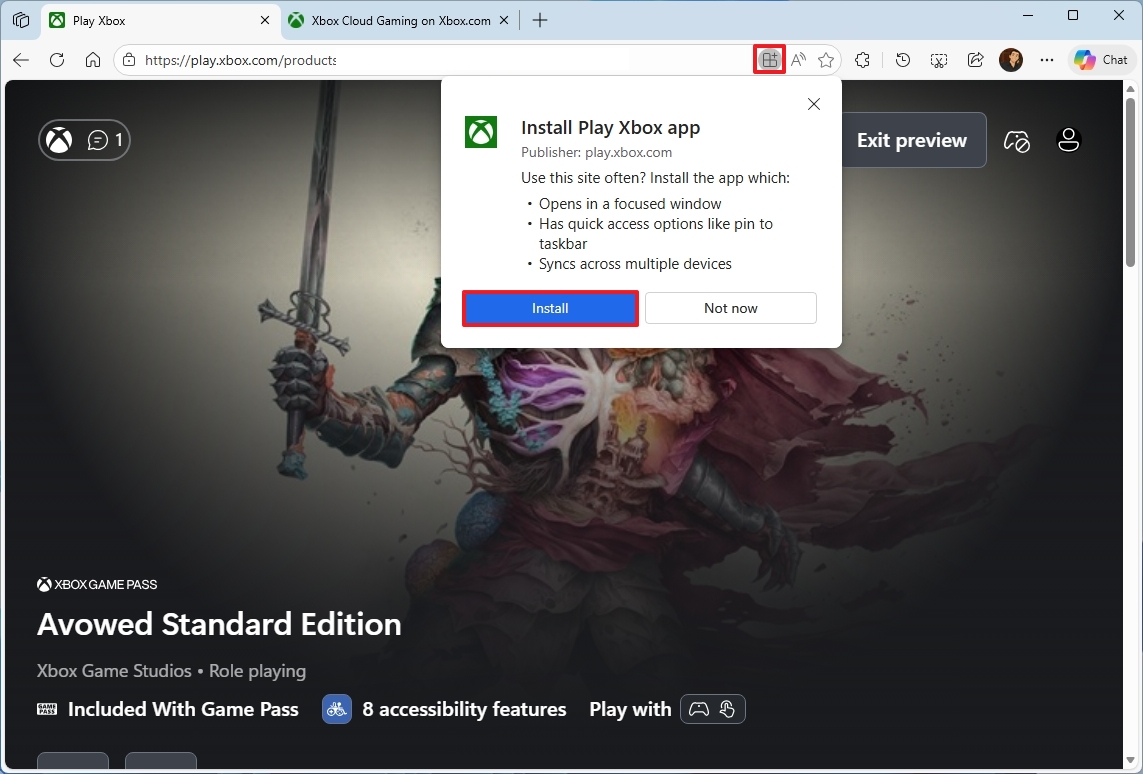The image size is (1143, 774).
Task: Open Read aloud icon in address bar
Action: [798, 60]
